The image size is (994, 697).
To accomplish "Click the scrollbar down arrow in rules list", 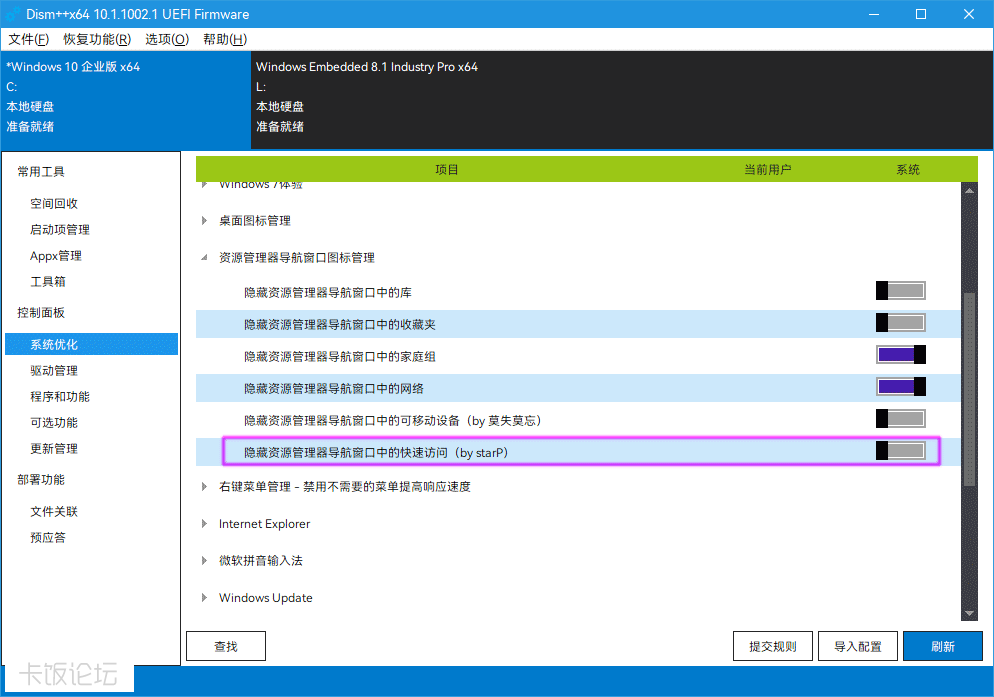I will (x=969, y=613).
